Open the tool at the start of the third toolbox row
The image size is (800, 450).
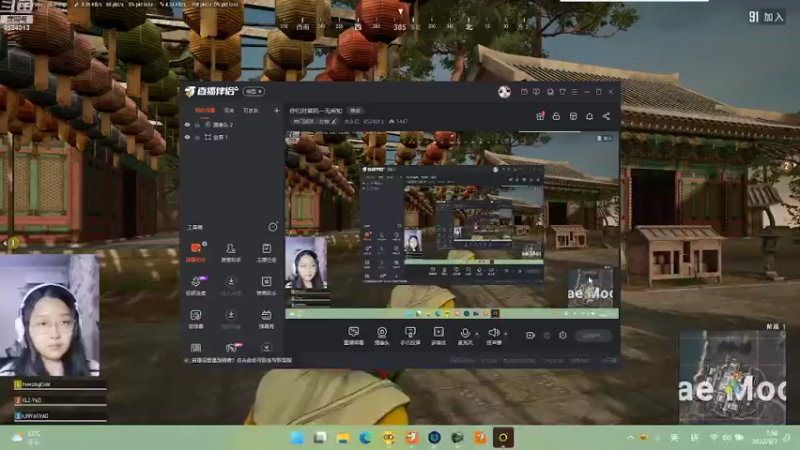click(x=196, y=319)
